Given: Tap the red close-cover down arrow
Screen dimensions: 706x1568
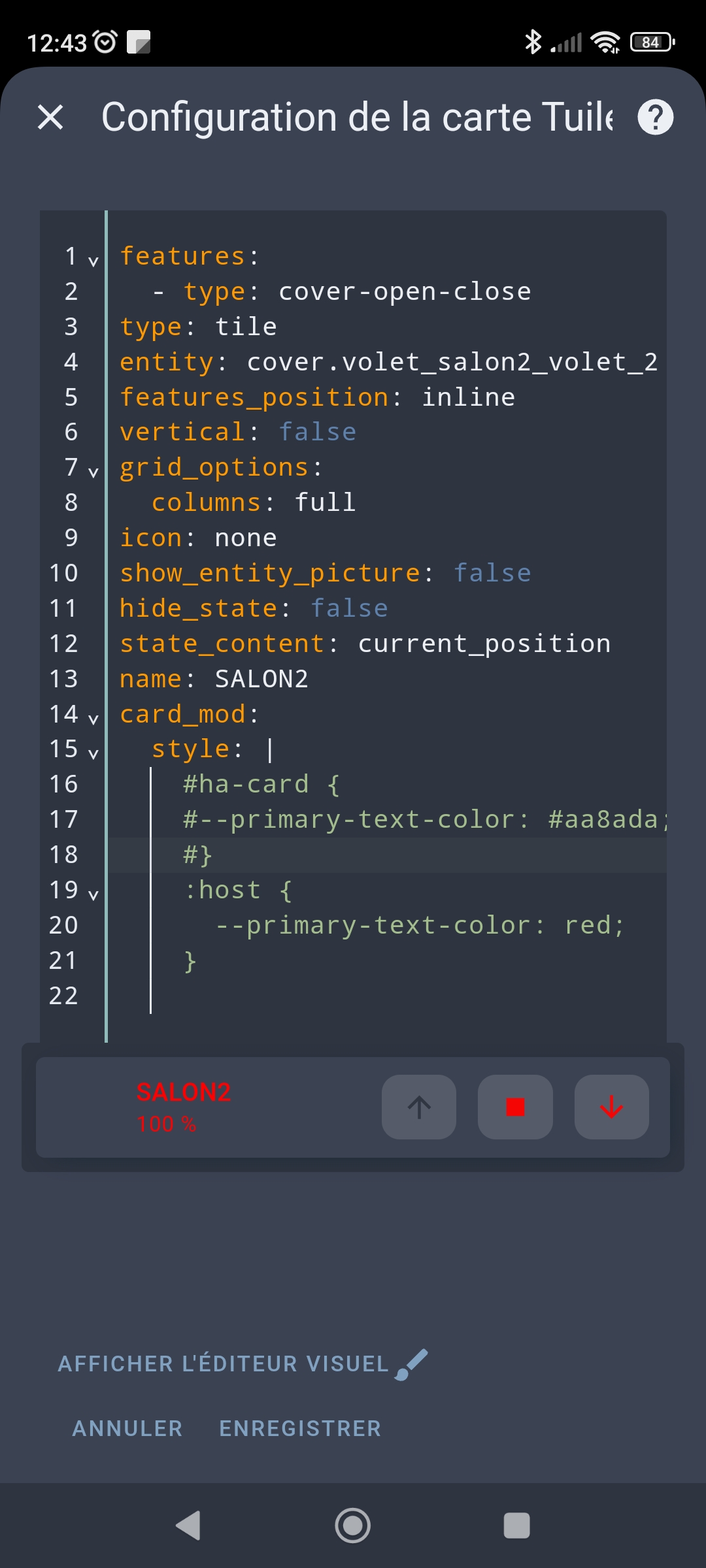Looking at the screenshot, I should (x=612, y=1107).
